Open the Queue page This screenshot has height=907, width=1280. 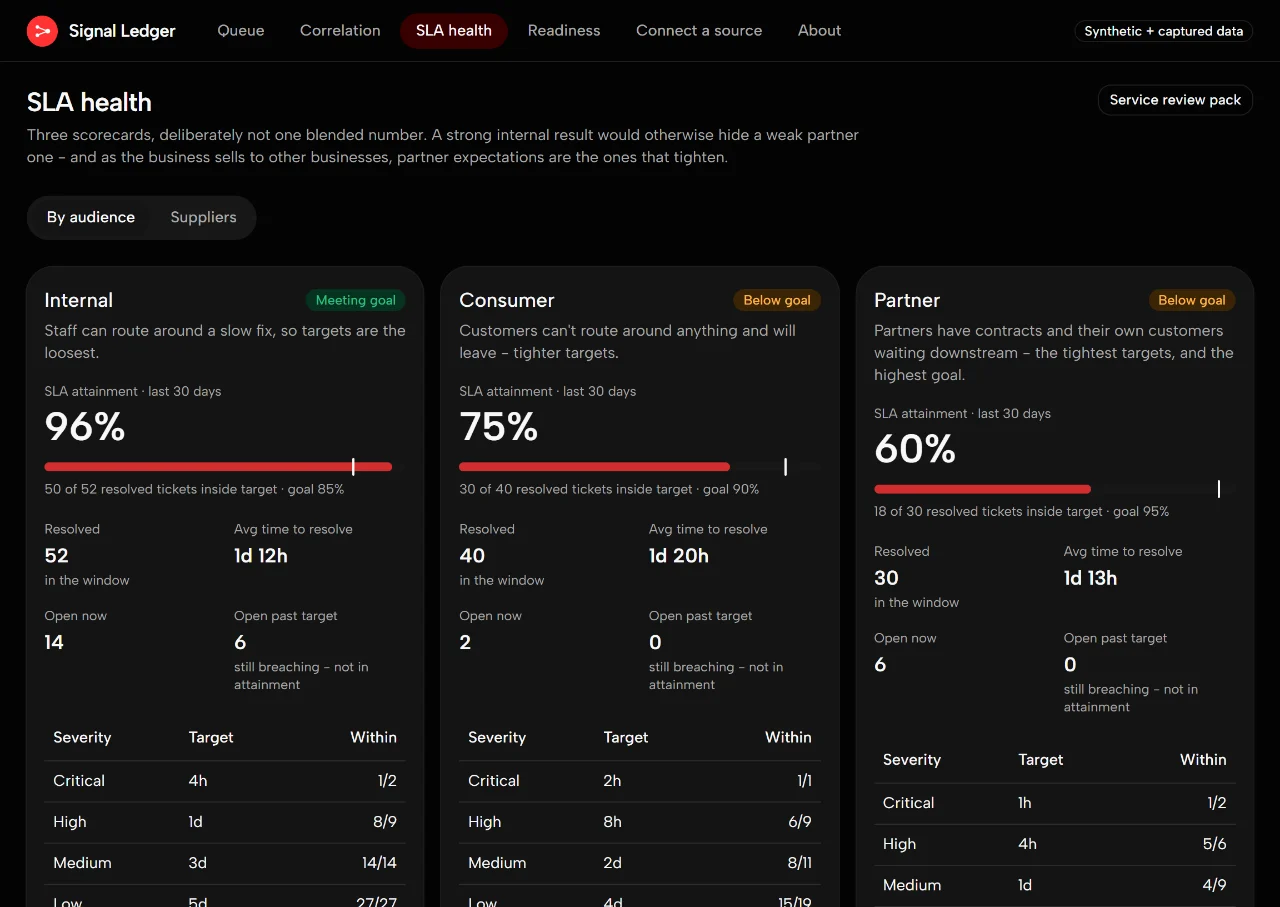point(241,31)
